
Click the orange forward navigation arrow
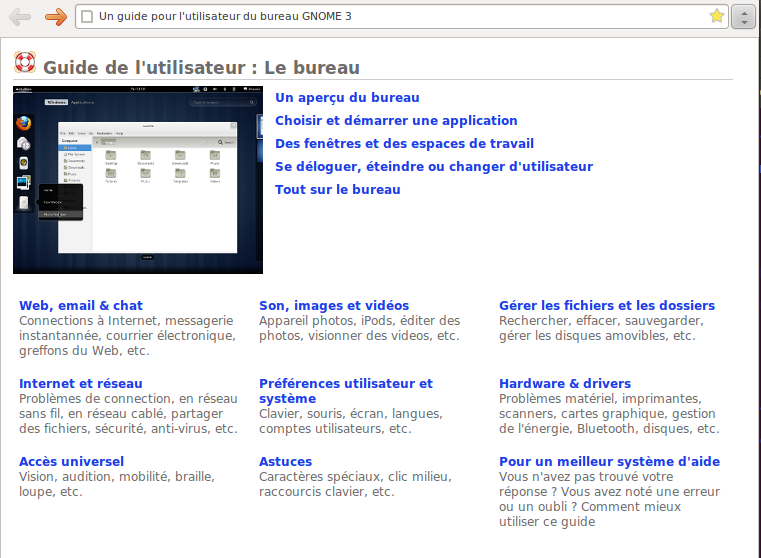[55, 17]
